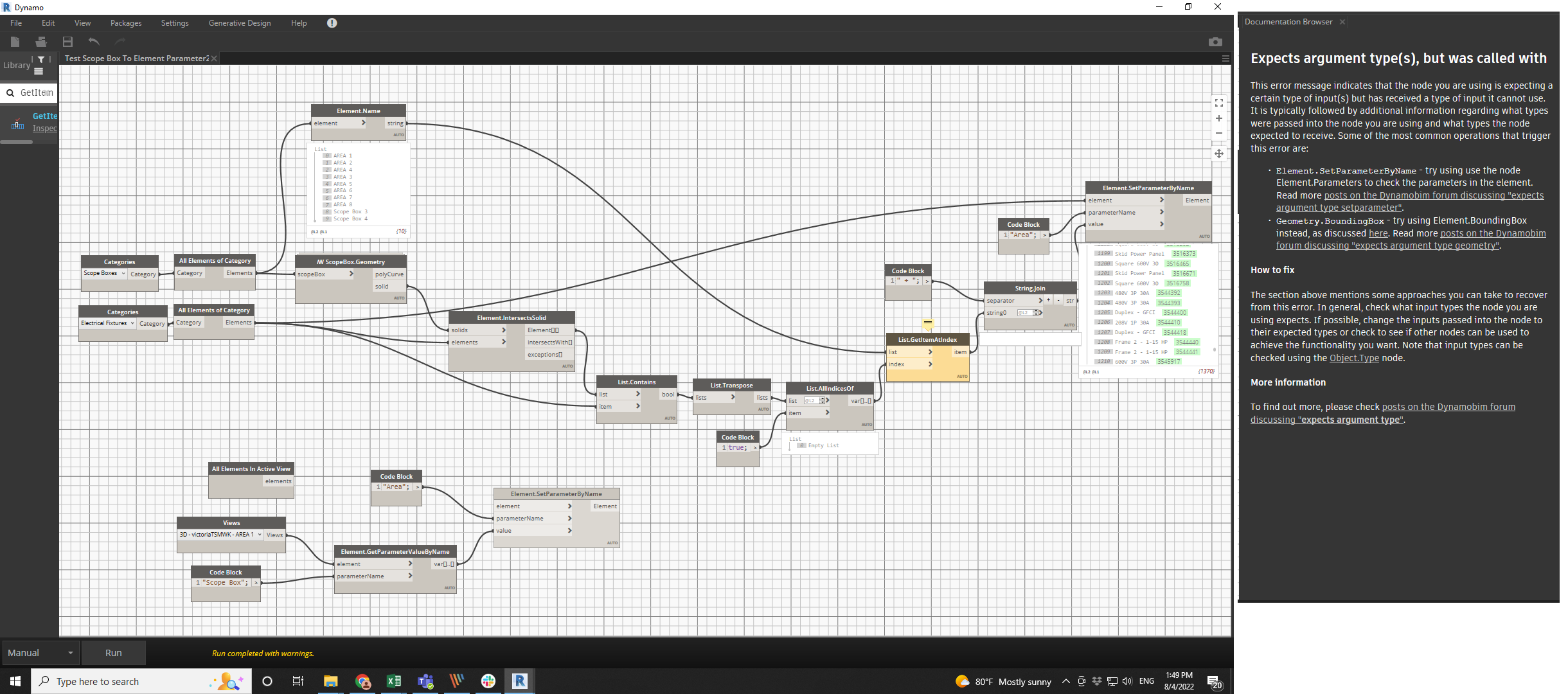Switch the @L2 list level under the Element.Name preview
Screen dimensions: 1568x694
point(314,231)
